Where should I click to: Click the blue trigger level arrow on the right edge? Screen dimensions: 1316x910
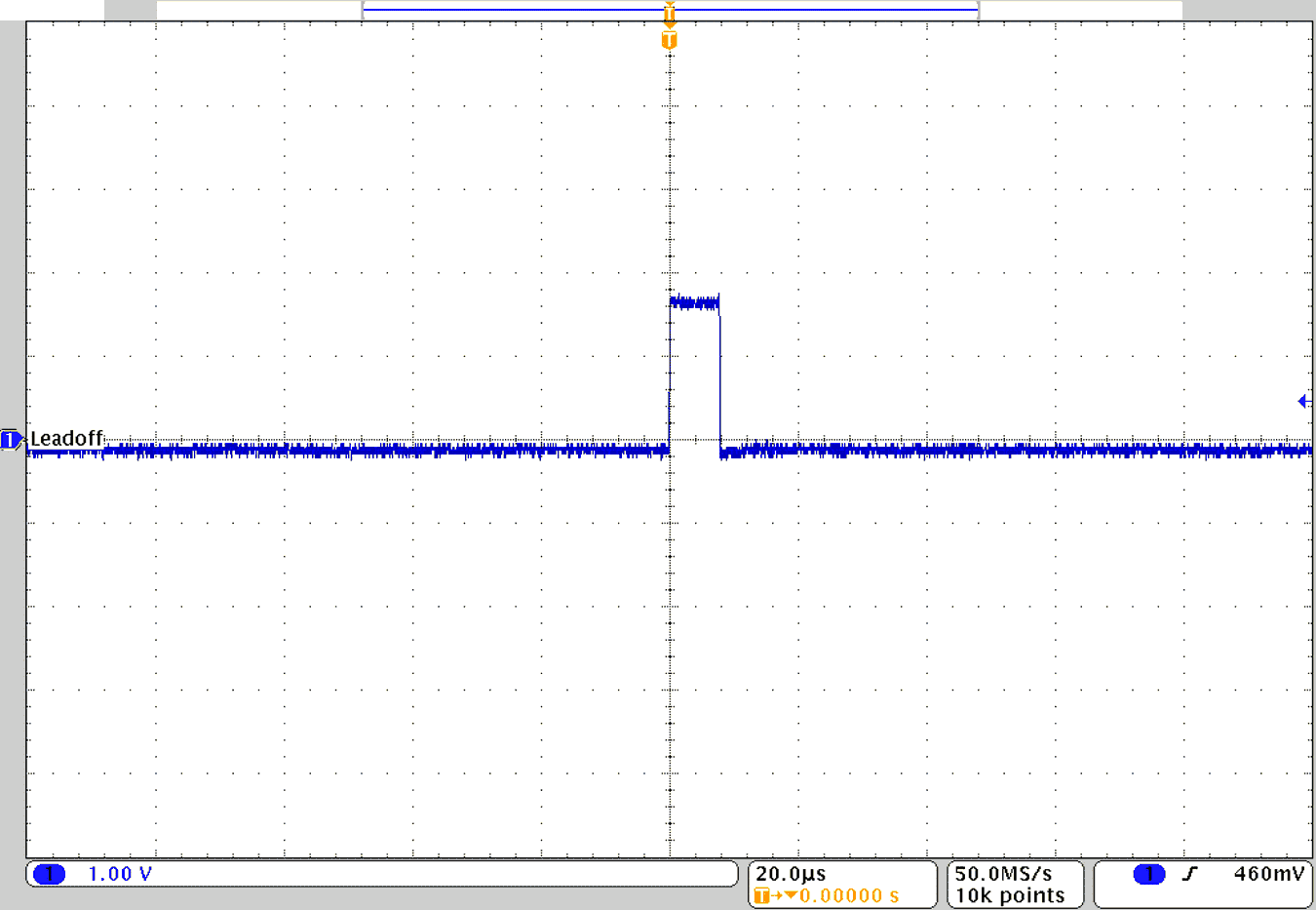(1303, 400)
